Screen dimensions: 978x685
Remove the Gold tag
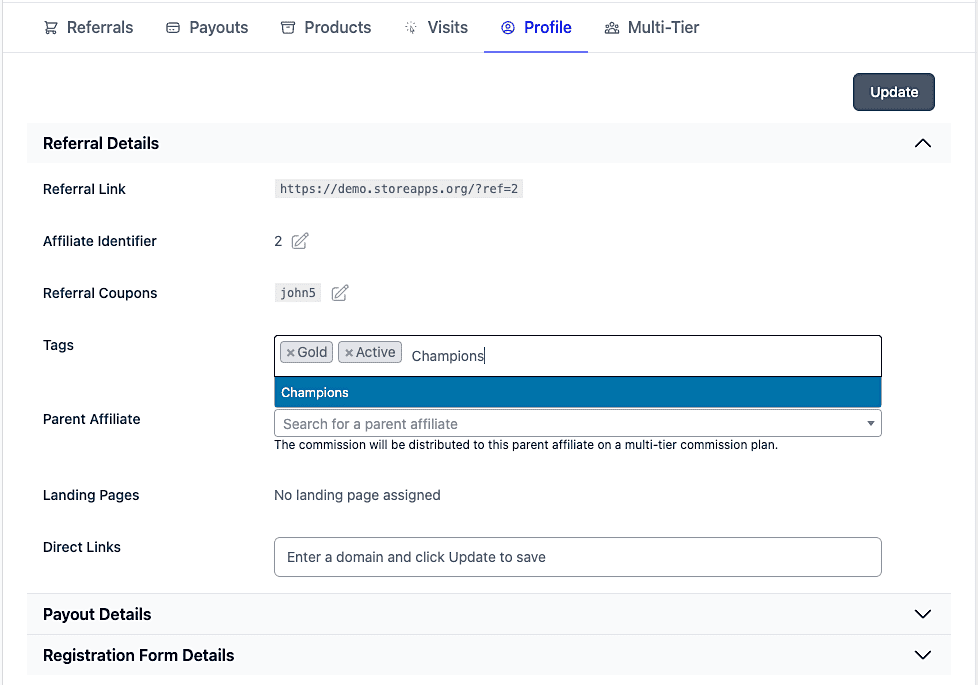(290, 353)
